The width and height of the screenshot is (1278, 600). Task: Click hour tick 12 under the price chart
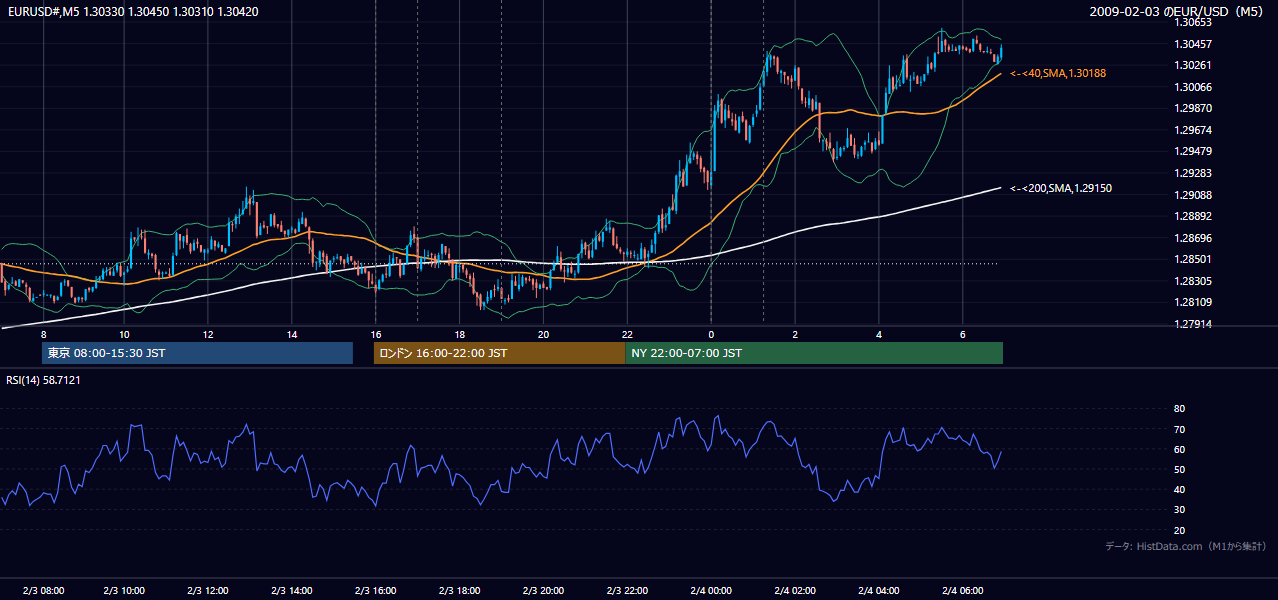tap(208, 334)
